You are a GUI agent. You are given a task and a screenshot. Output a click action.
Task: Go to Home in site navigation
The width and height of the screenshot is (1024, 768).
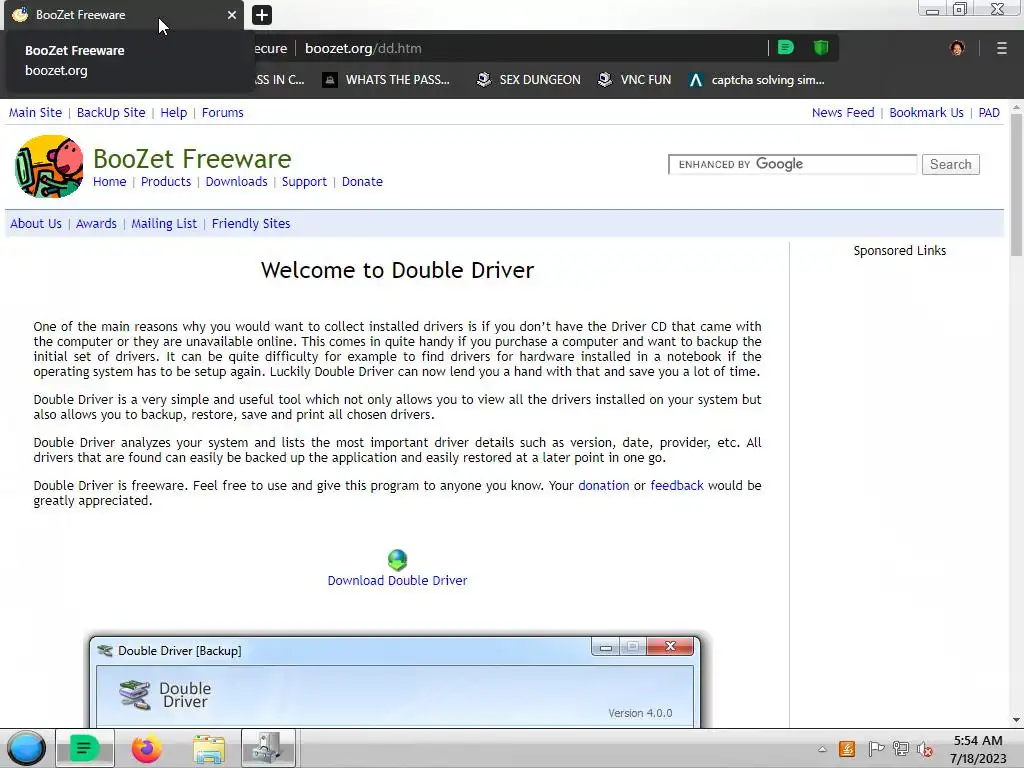(x=110, y=182)
